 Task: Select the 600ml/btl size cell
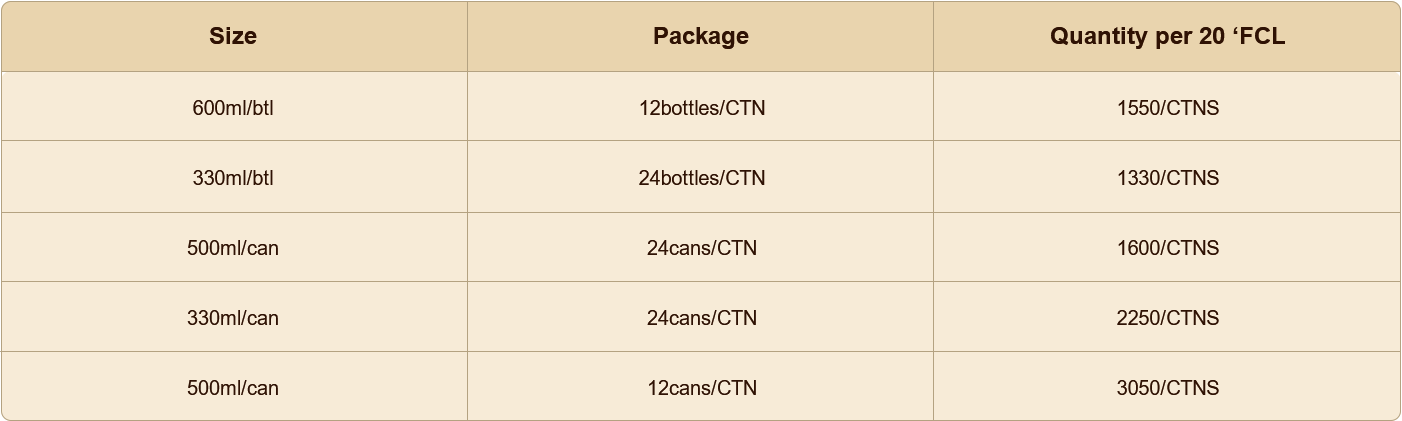click(233, 108)
